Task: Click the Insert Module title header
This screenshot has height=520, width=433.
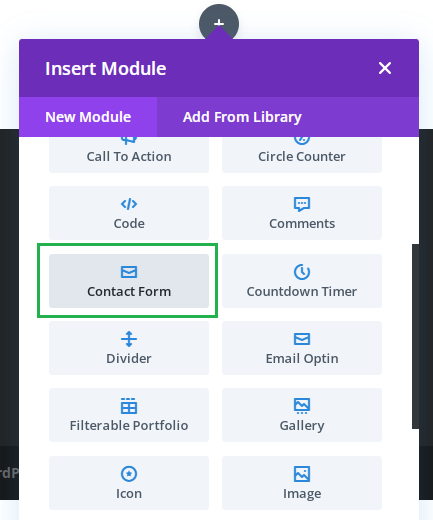Action: (x=106, y=69)
